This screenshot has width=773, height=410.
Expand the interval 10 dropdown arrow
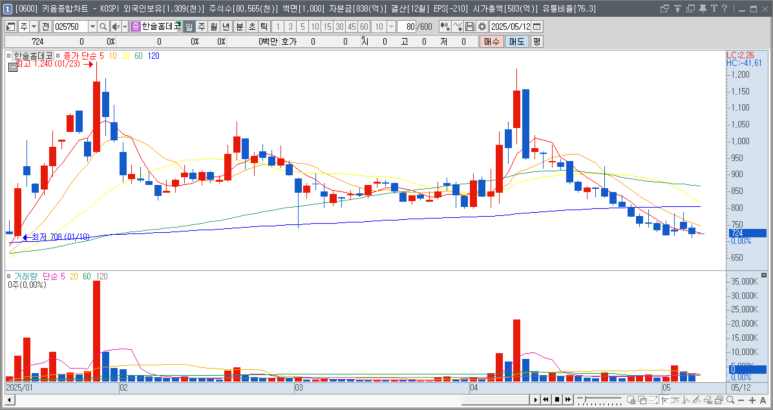pyautogui.click(x=391, y=27)
